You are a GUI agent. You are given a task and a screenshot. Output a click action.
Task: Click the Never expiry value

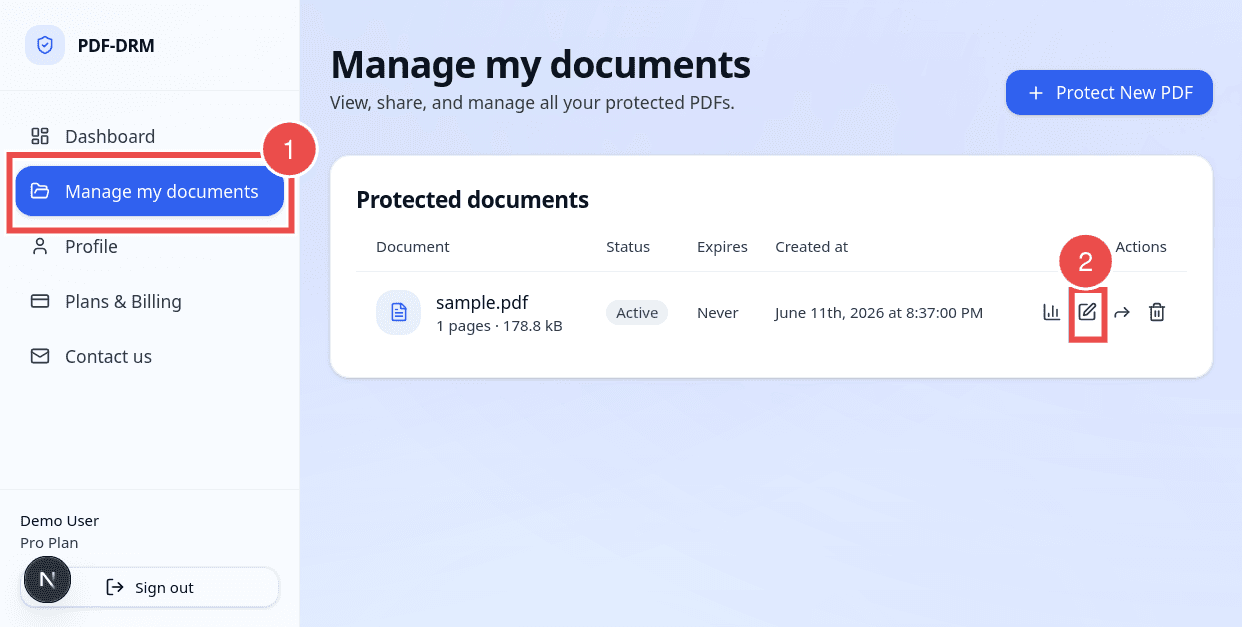coord(718,313)
